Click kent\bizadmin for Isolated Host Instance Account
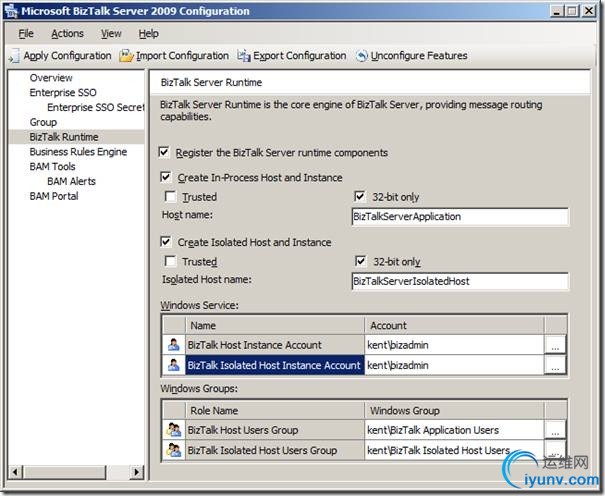This screenshot has width=605, height=496. coord(454,365)
